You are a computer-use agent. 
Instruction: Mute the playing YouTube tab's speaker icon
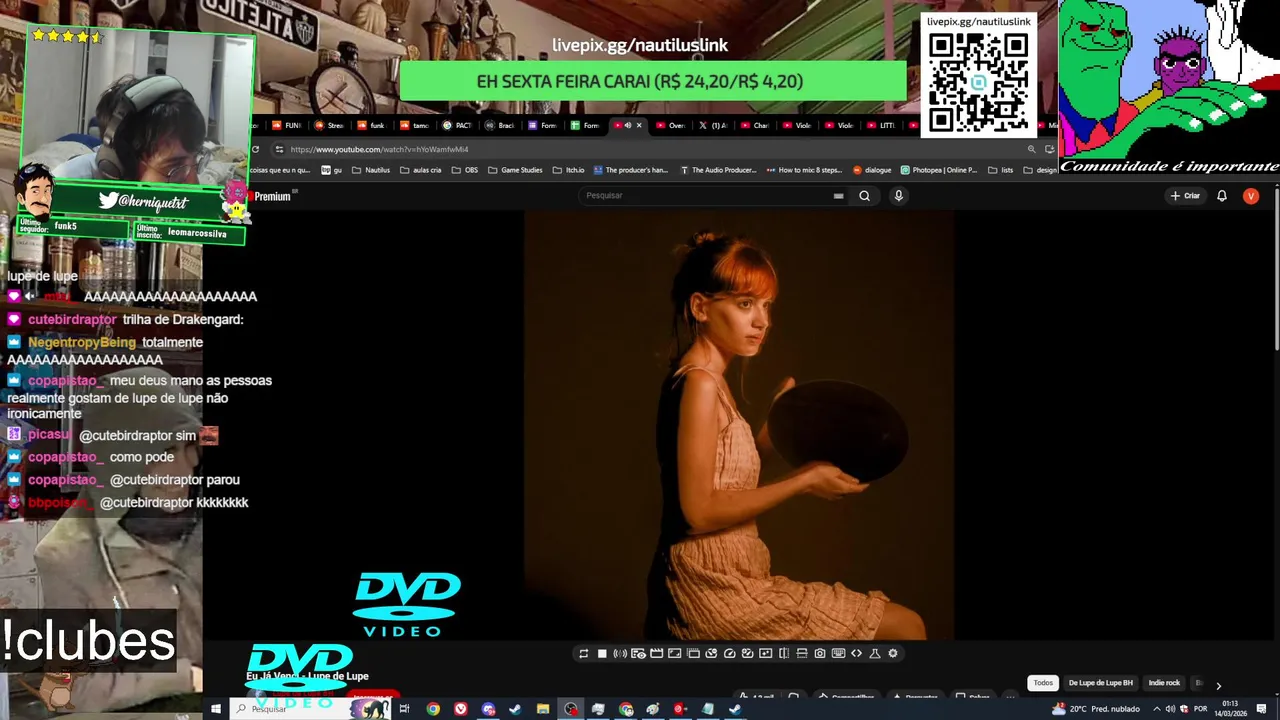[x=628, y=126]
